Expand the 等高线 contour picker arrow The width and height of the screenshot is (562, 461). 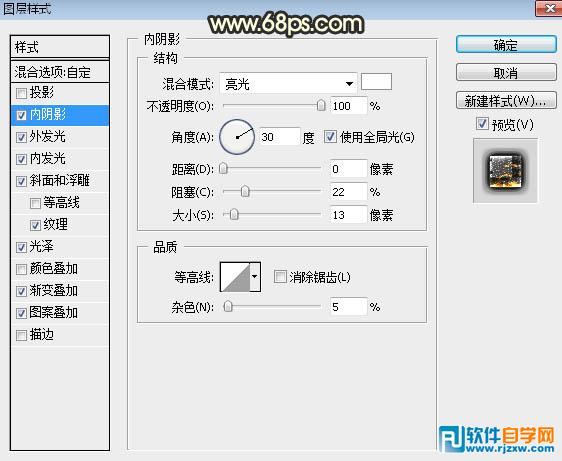pos(255,277)
